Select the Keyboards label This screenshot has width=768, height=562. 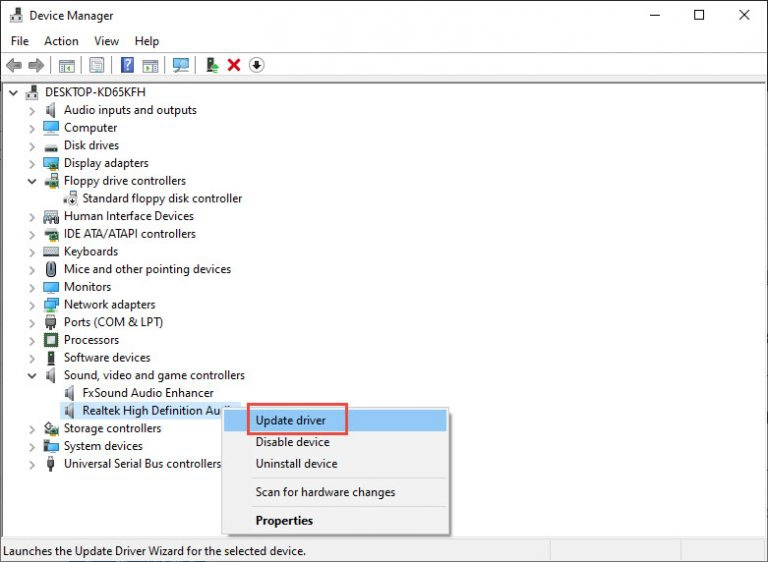[x=91, y=251]
